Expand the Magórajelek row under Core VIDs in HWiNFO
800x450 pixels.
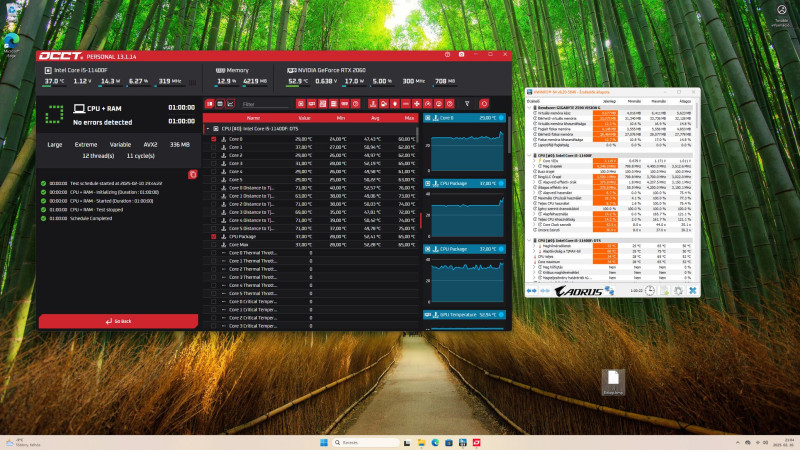pos(534,166)
